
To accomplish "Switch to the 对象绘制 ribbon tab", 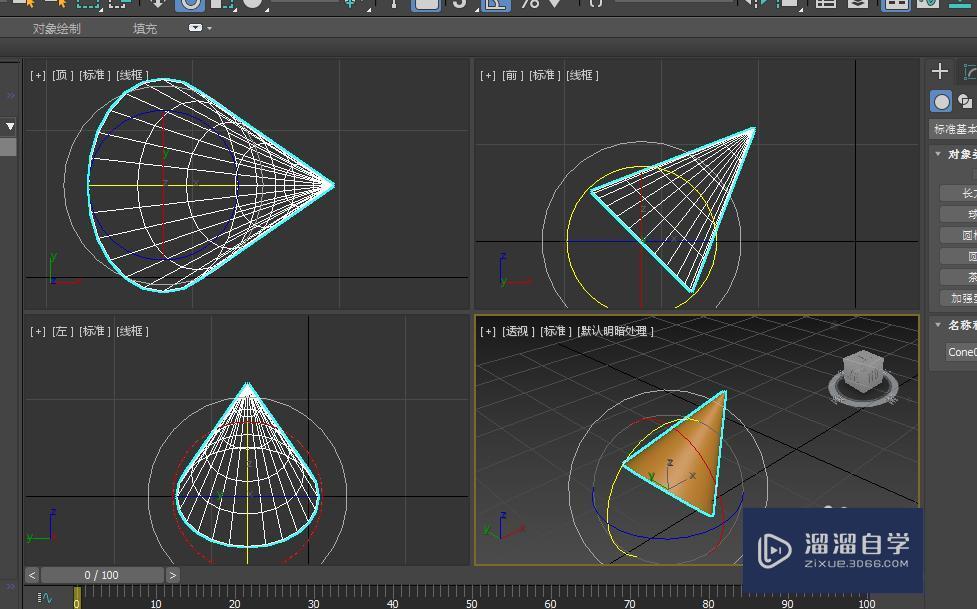I will (x=55, y=29).
